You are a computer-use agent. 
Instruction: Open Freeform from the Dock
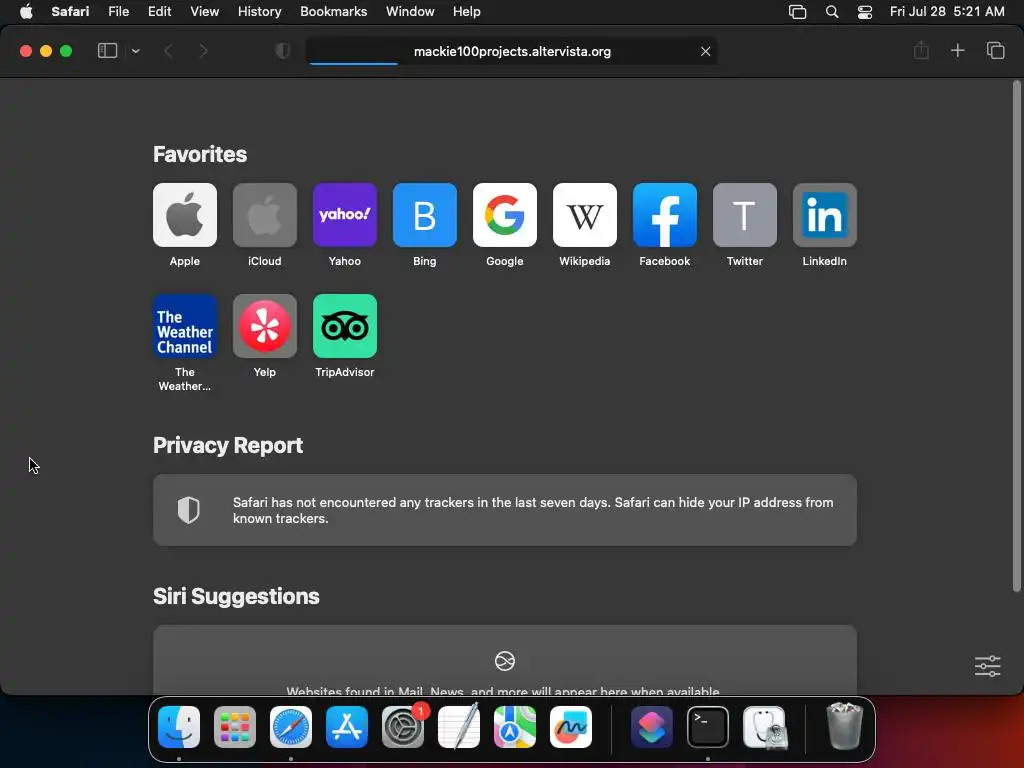click(x=571, y=727)
